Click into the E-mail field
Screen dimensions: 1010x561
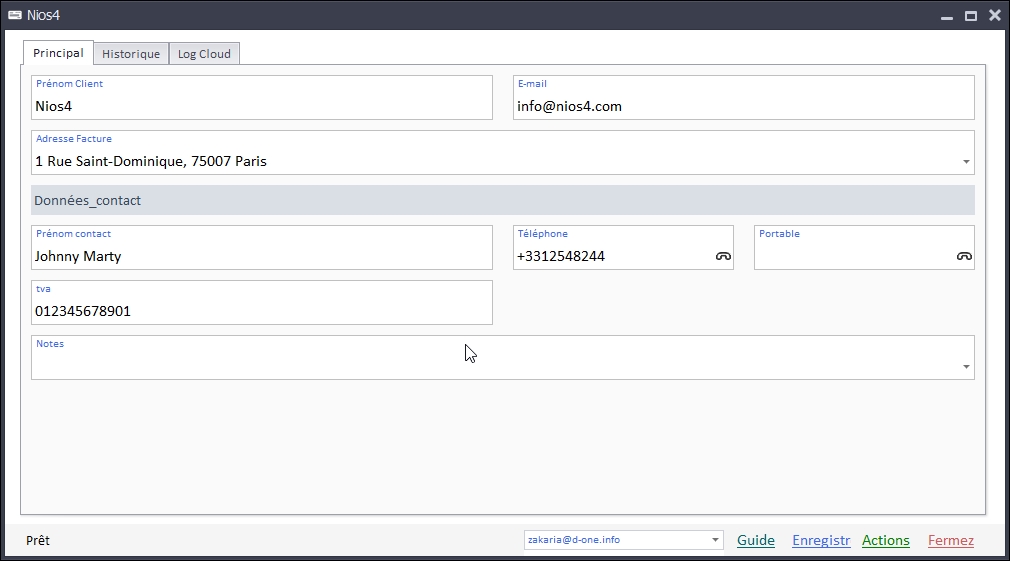743,106
